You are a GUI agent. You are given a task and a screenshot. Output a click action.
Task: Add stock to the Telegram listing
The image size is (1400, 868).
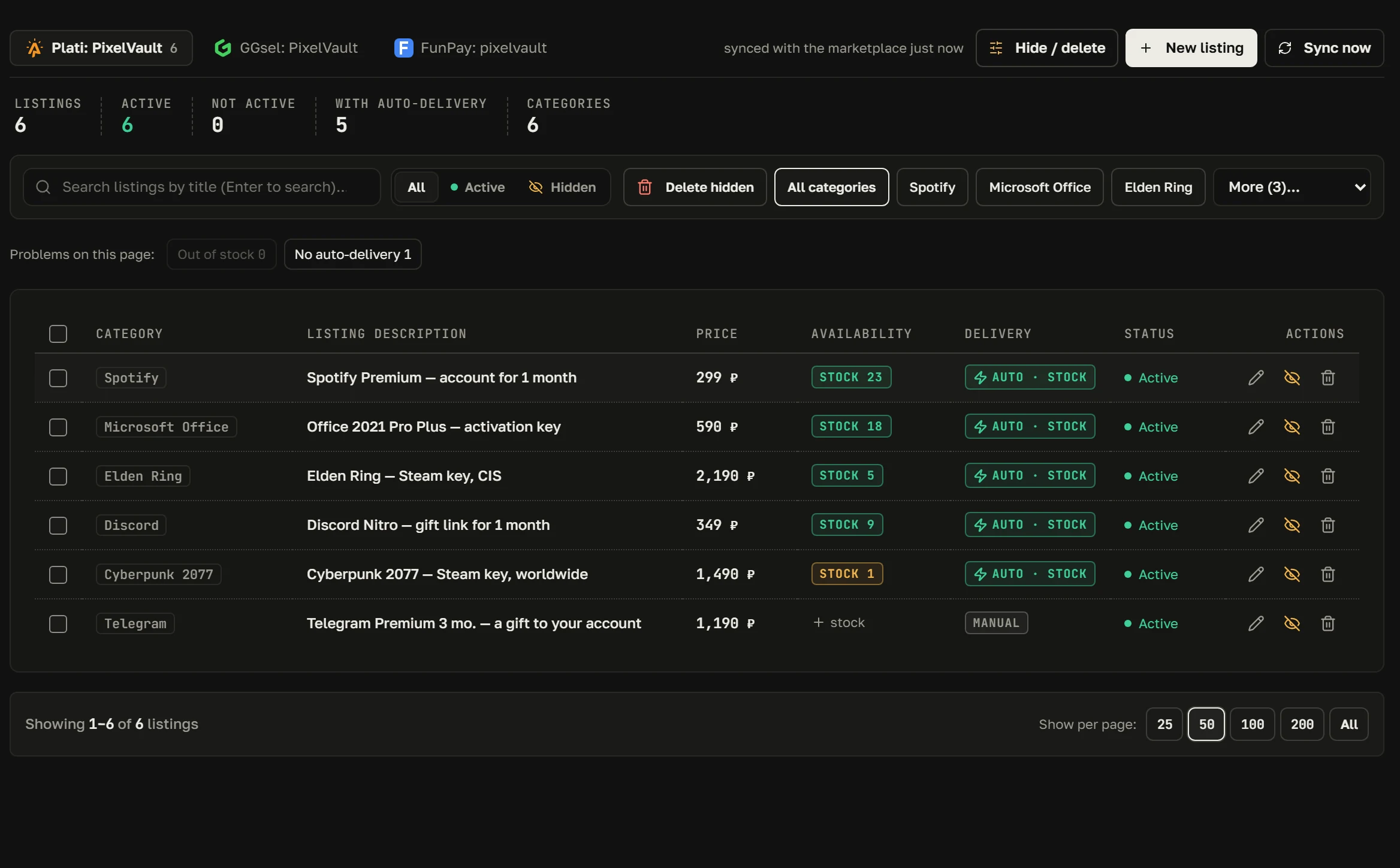pyautogui.click(x=838, y=623)
